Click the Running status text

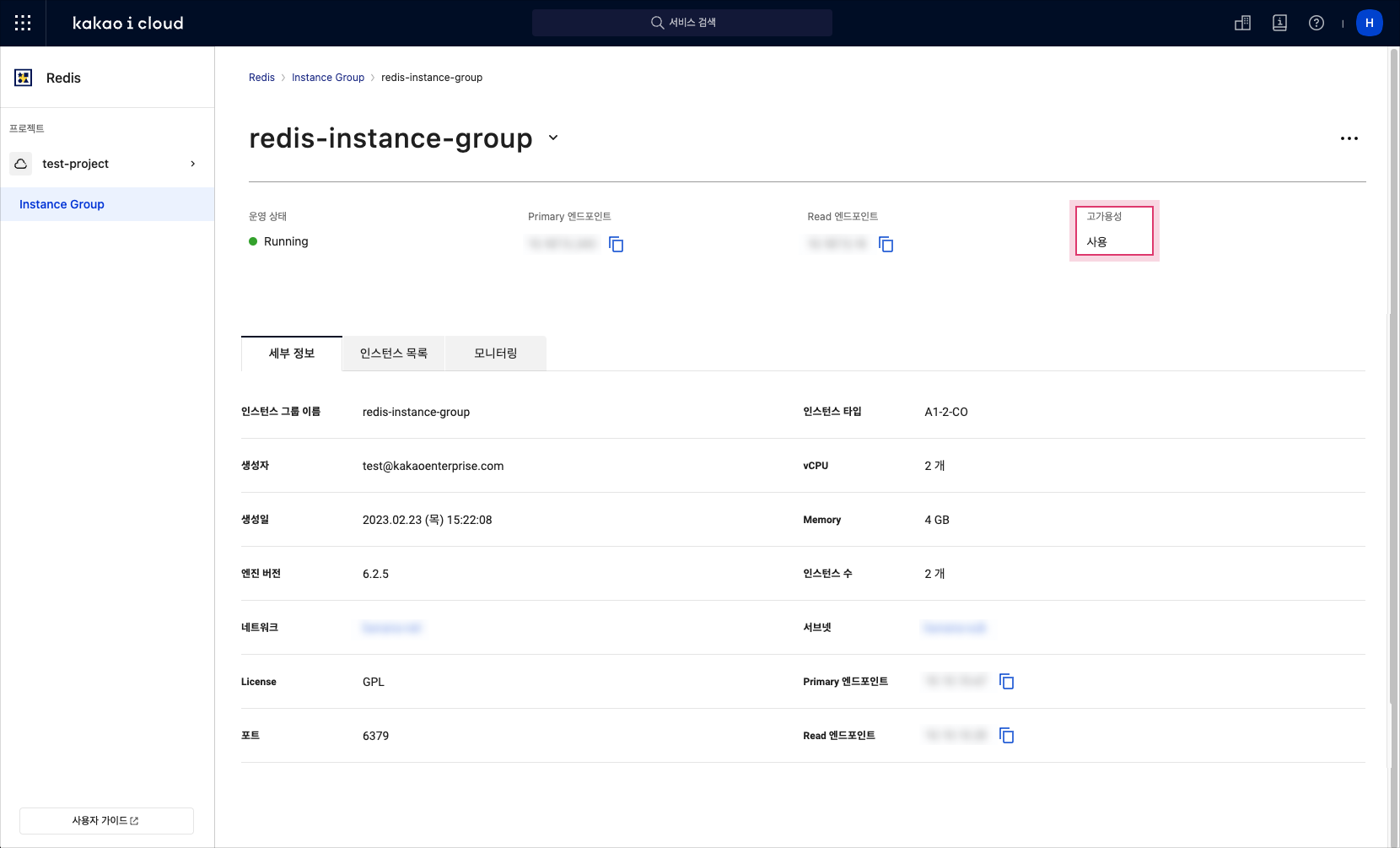[286, 241]
